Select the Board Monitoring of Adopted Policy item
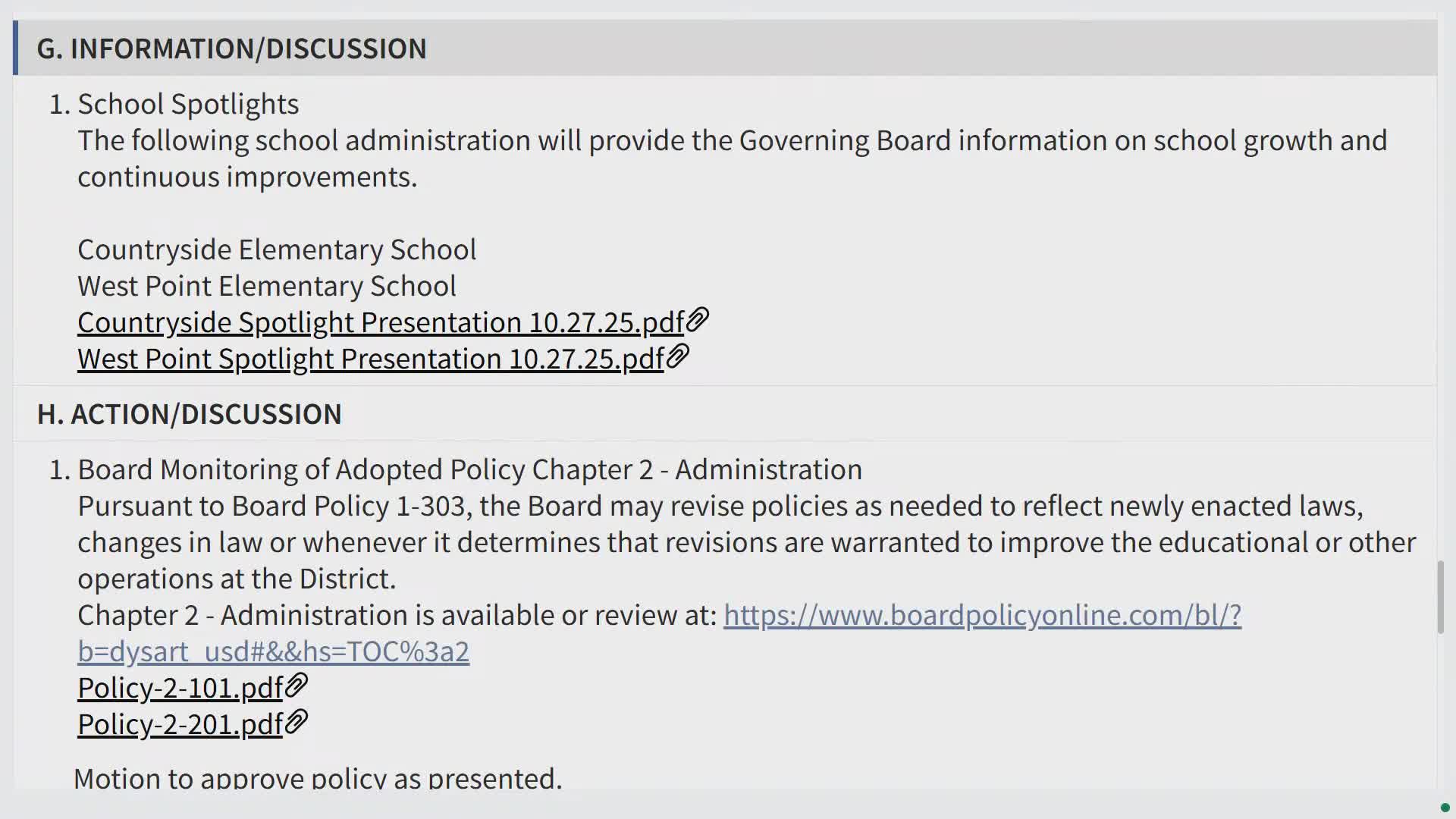Viewport: 1456px width, 819px height. click(469, 470)
